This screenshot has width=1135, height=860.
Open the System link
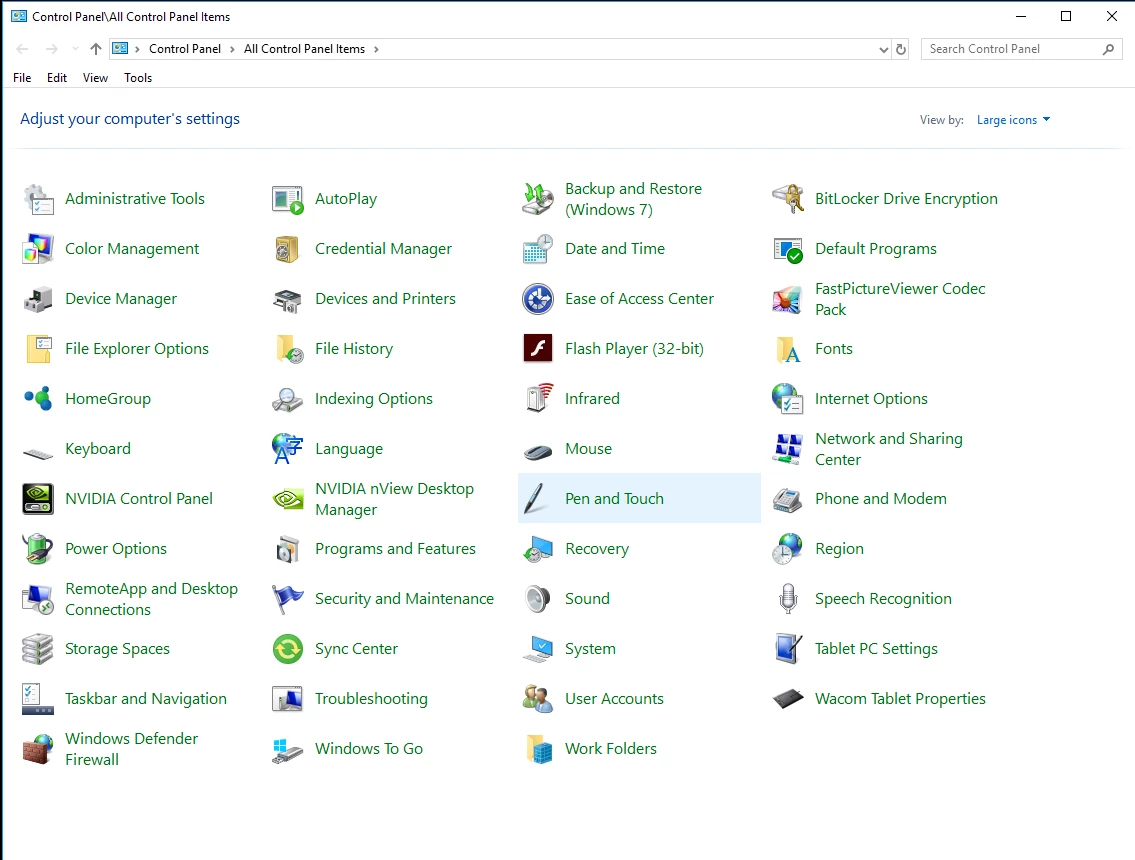(590, 649)
